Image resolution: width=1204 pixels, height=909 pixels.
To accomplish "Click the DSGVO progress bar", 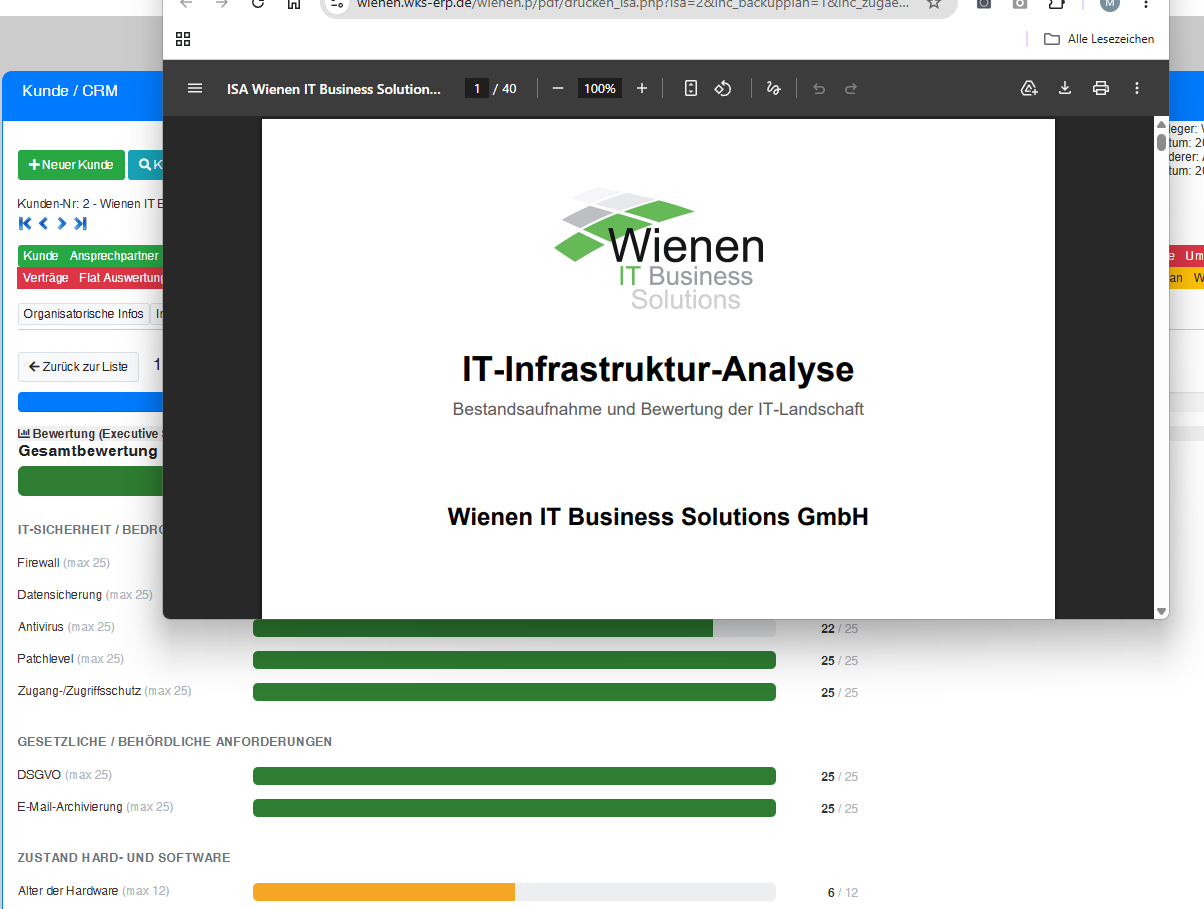I will pyautogui.click(x=514, y=776).
